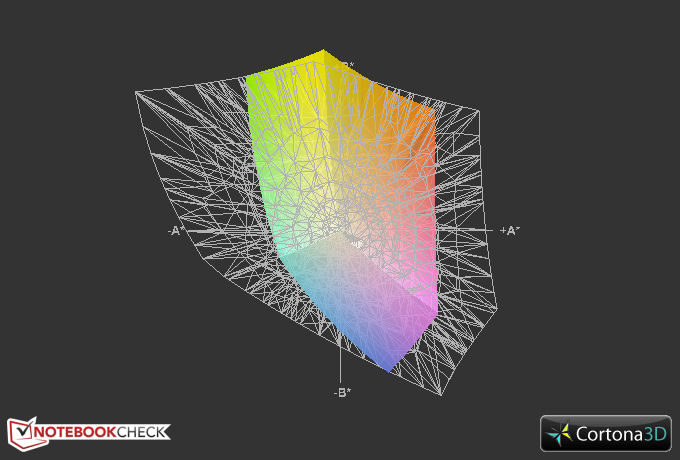The image size is (680, 460).
Task: Click the -B* axis label
Action: [342, 392]
